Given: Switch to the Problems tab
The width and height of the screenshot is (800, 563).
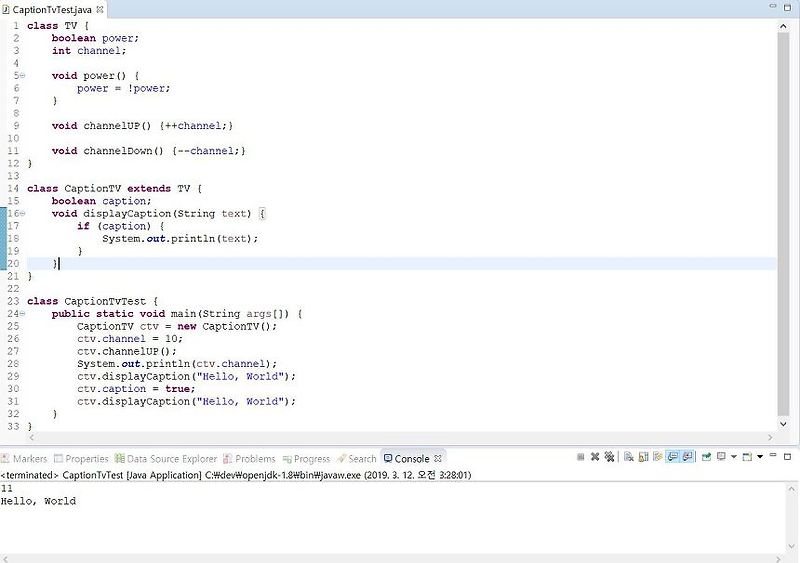Looking at the screenshot, I should tap(249, 458).
